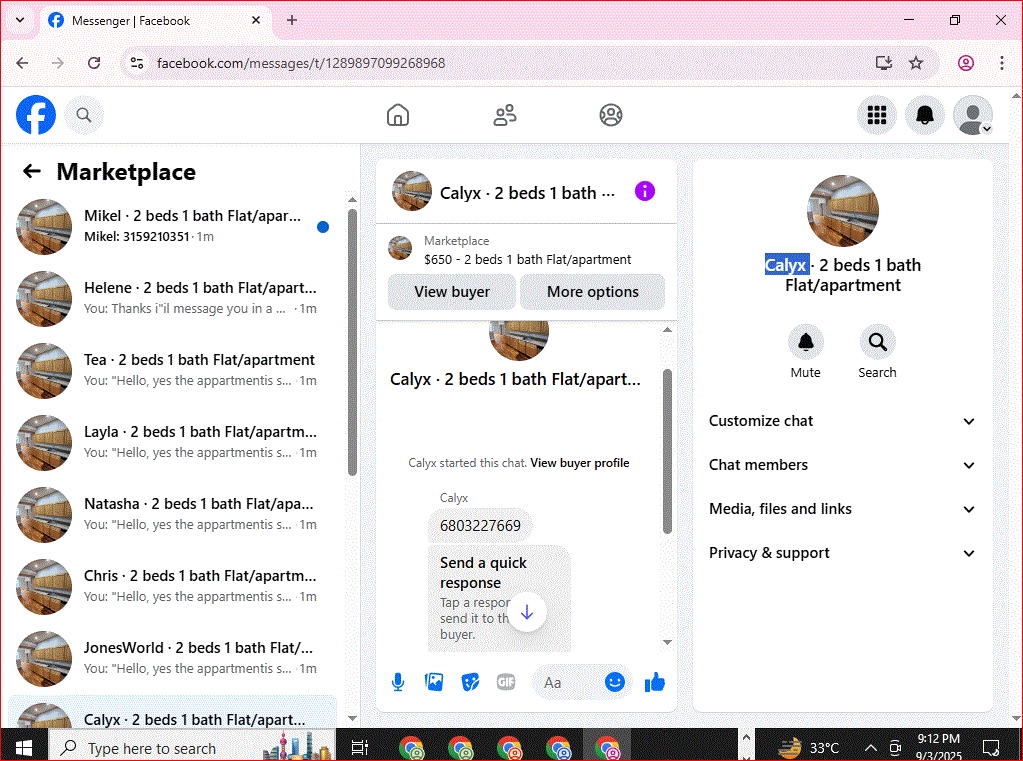Open the Natasha conversation
Image resolution: width=1023 pixels, height=761 pixels.
pos(174,514)
